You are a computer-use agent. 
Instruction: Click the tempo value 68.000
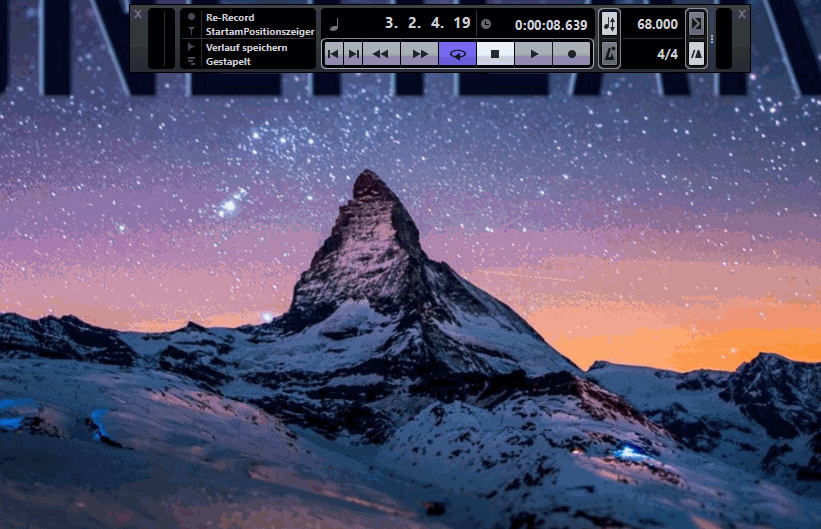pyautogui.click(x=657, y=24)
